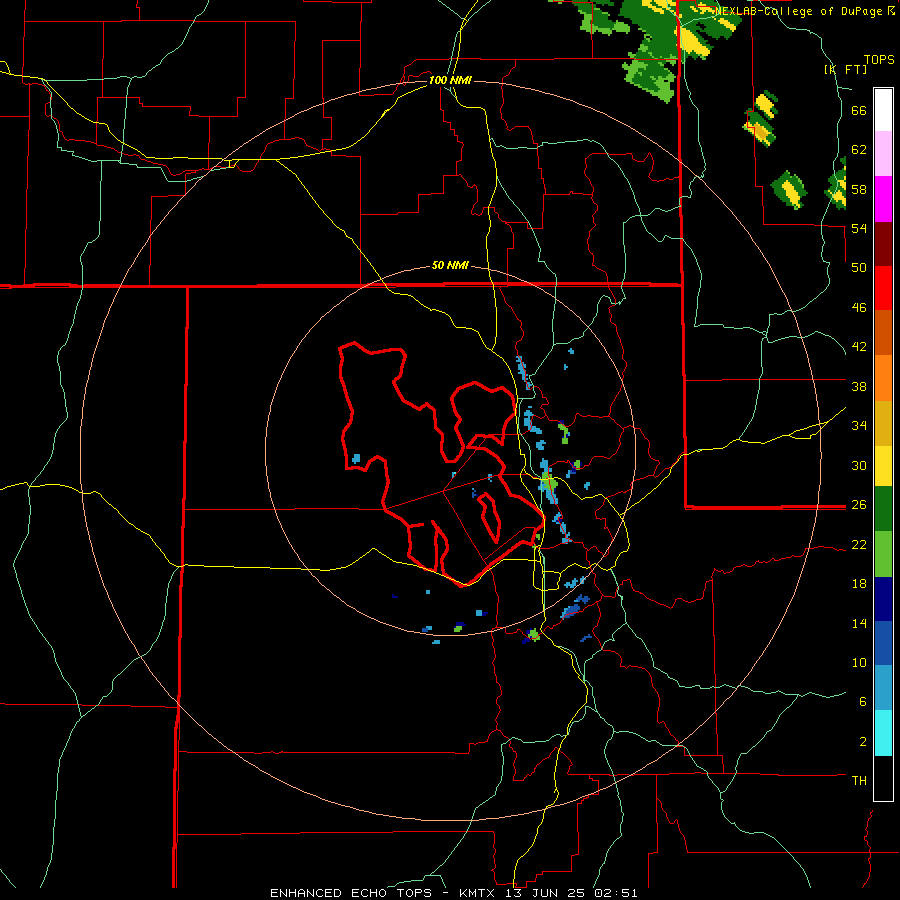Click the 'NEXLAB-College of DuPage' text
The height and width of the screenshot is (900, 900).
click(798, 11)
